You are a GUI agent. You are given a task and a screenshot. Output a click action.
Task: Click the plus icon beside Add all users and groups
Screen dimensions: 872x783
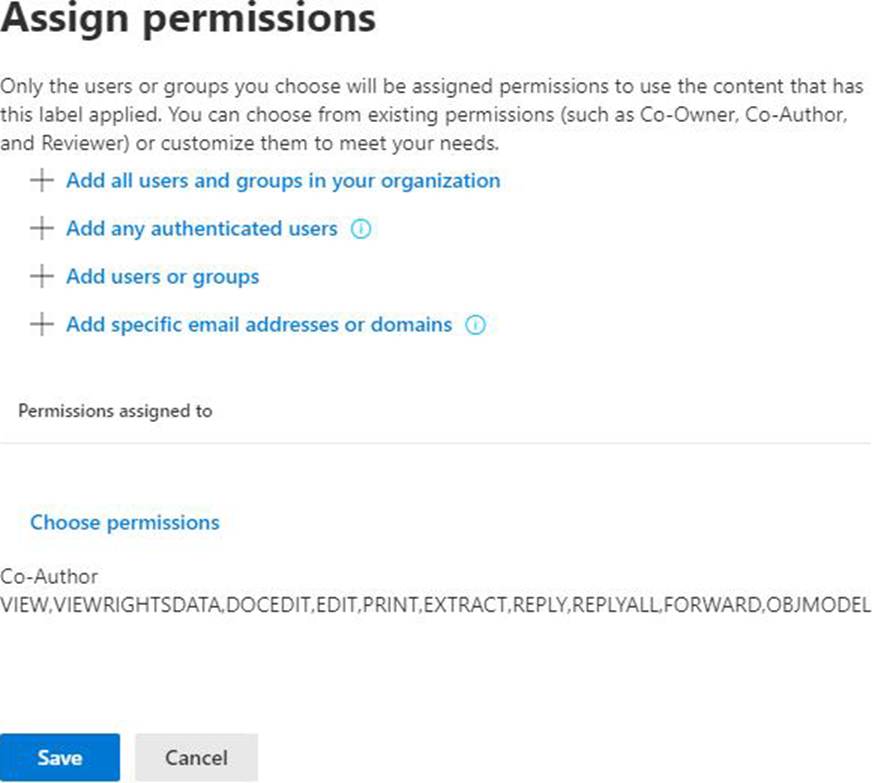pyautogui.click(x=41, y=181)
